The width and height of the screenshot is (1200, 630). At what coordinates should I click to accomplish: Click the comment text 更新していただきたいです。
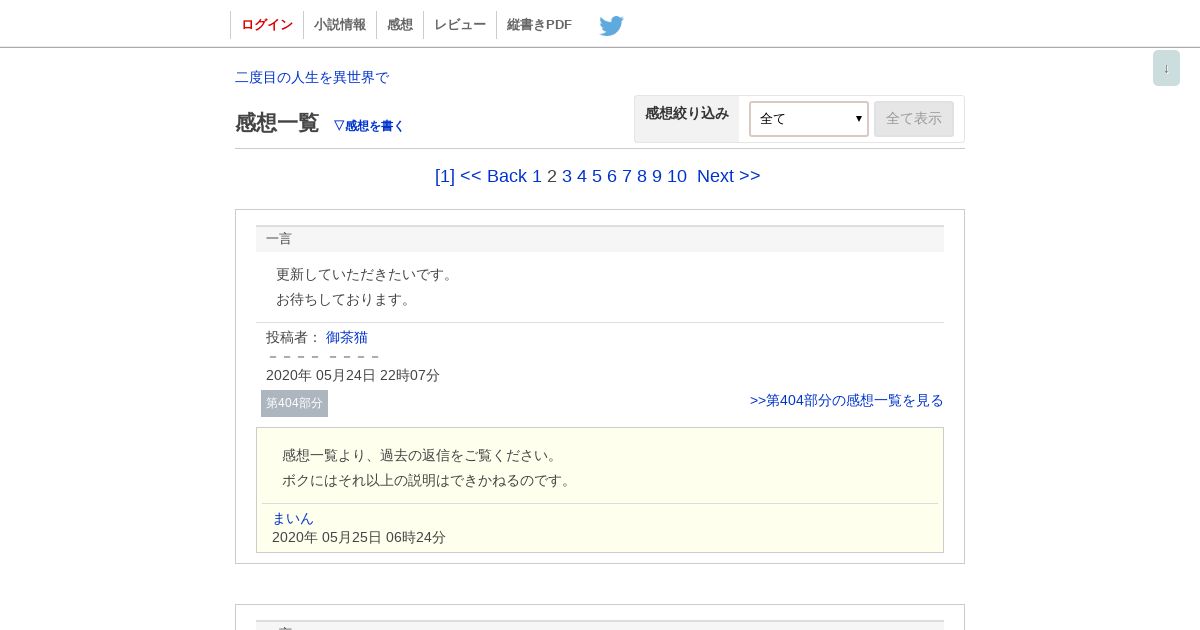point(367,274)
